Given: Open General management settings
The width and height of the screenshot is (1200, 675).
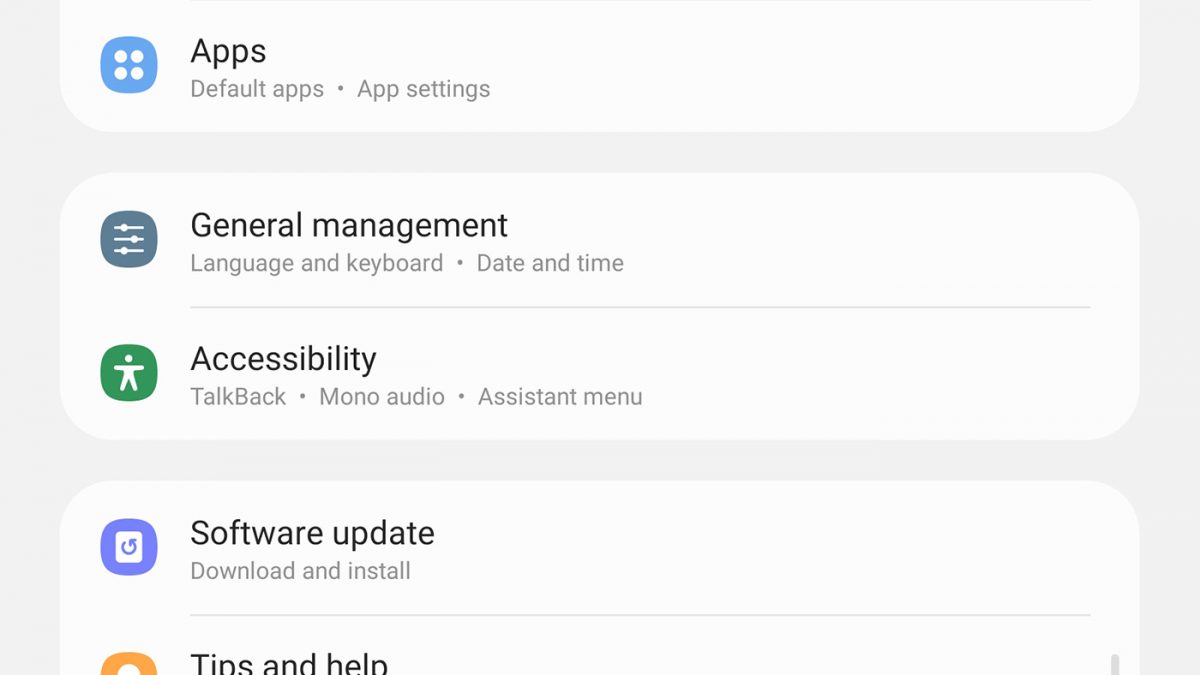Looking at the screenshot, I should tap(348, 226).
